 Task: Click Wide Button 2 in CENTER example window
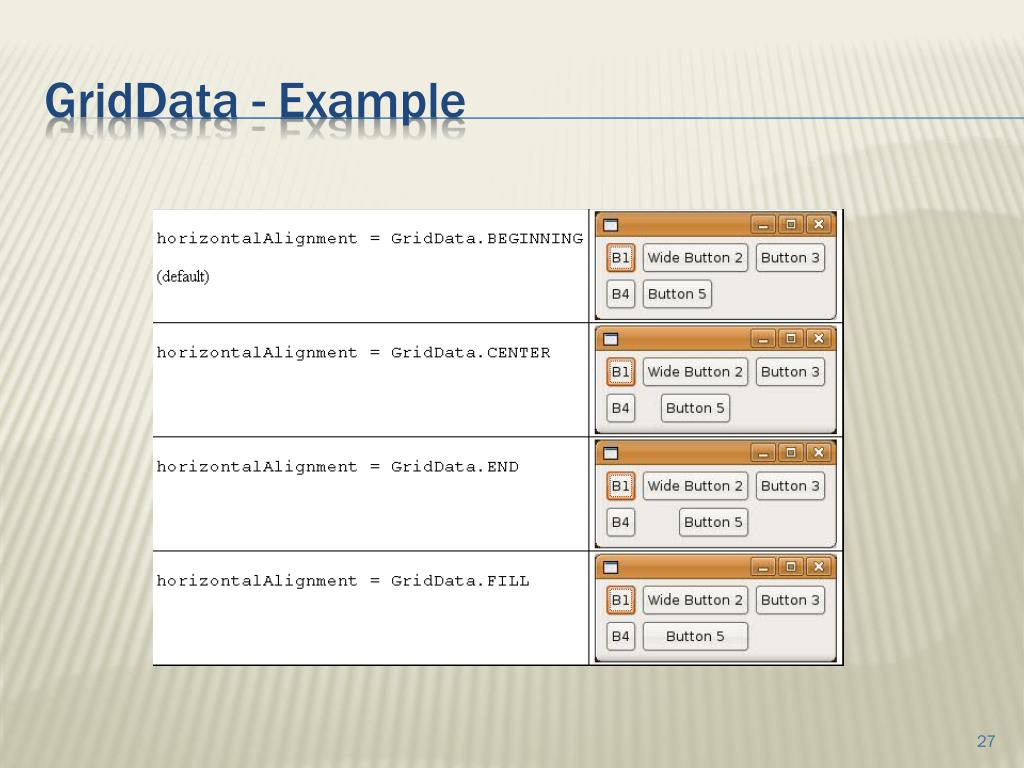coord(695,372)
